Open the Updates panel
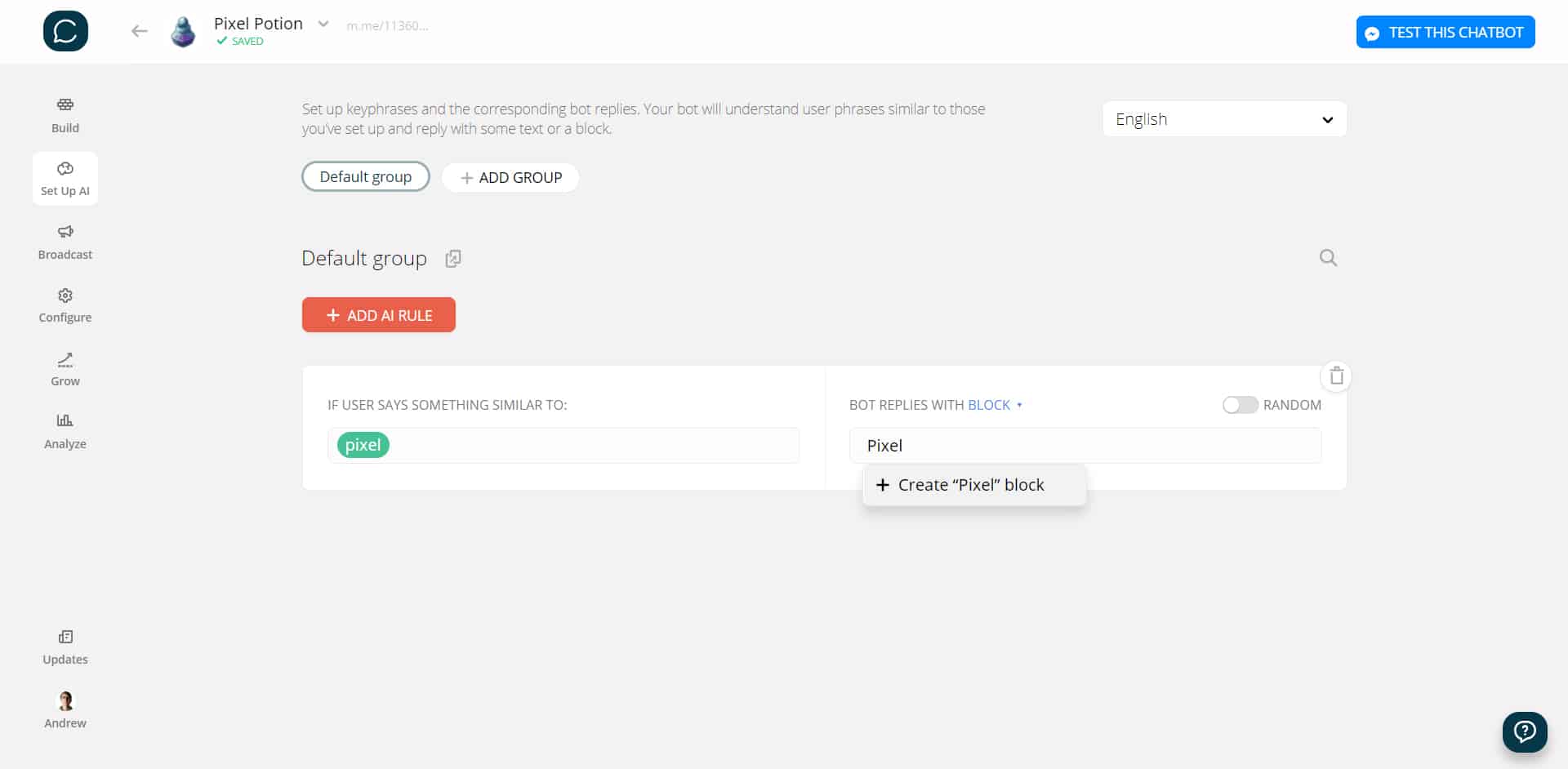Screen dimensions: 1568x769 click(x=65, y=647)
